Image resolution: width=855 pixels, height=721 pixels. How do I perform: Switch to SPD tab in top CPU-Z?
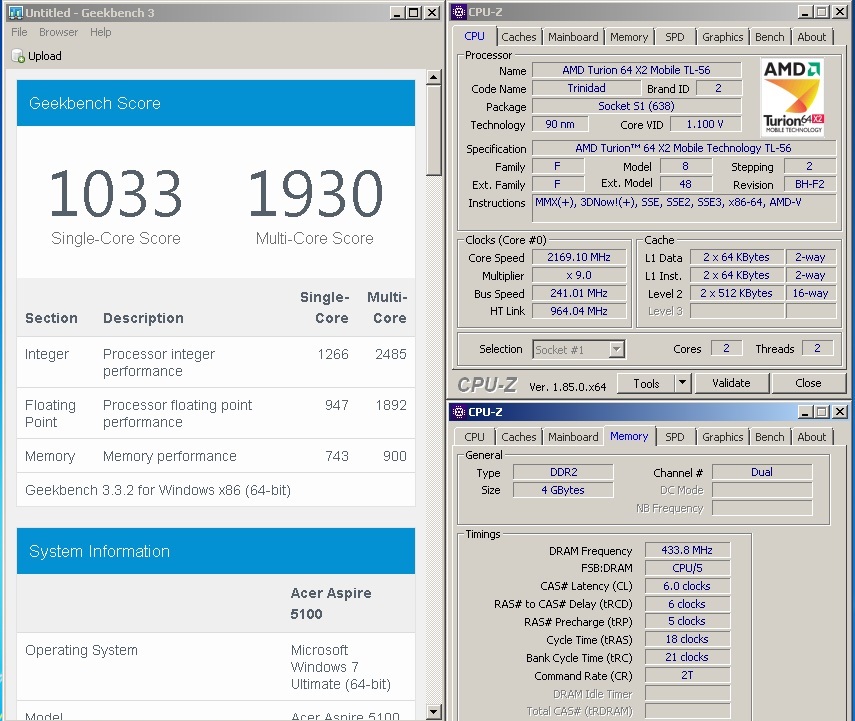(675, 37)
